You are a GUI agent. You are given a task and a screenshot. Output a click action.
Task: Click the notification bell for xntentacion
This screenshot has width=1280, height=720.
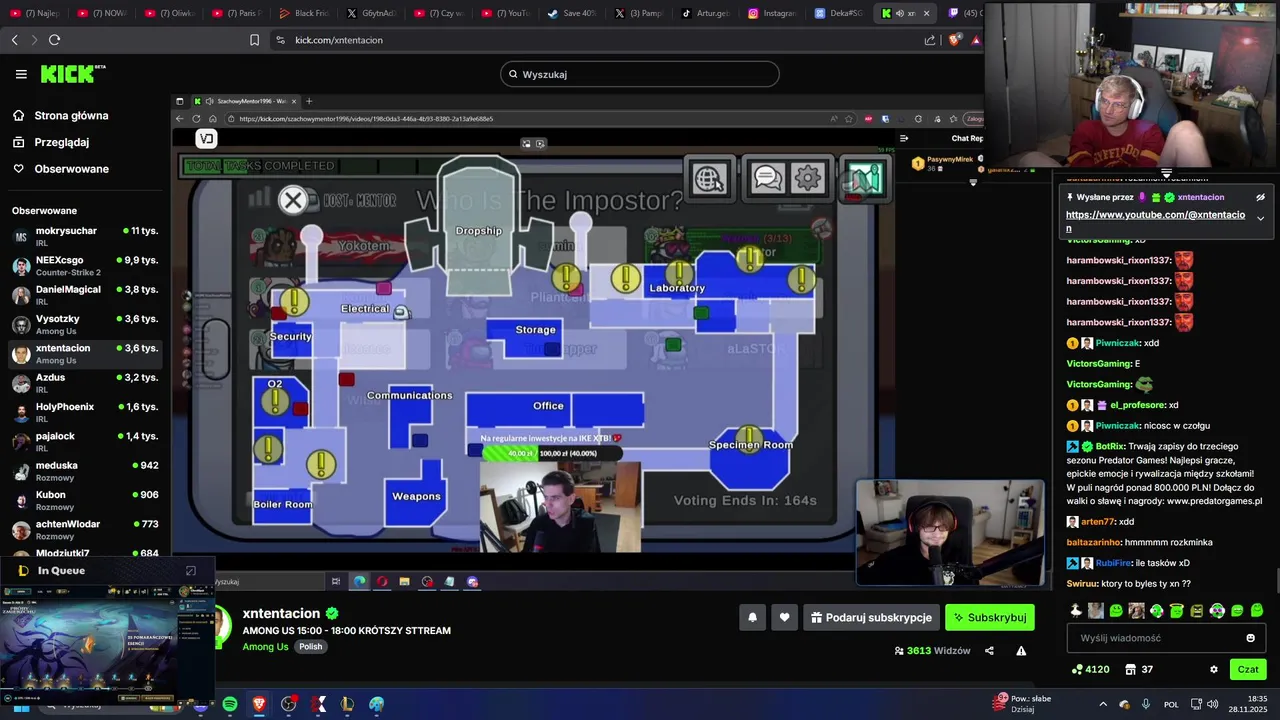[752, 618]
